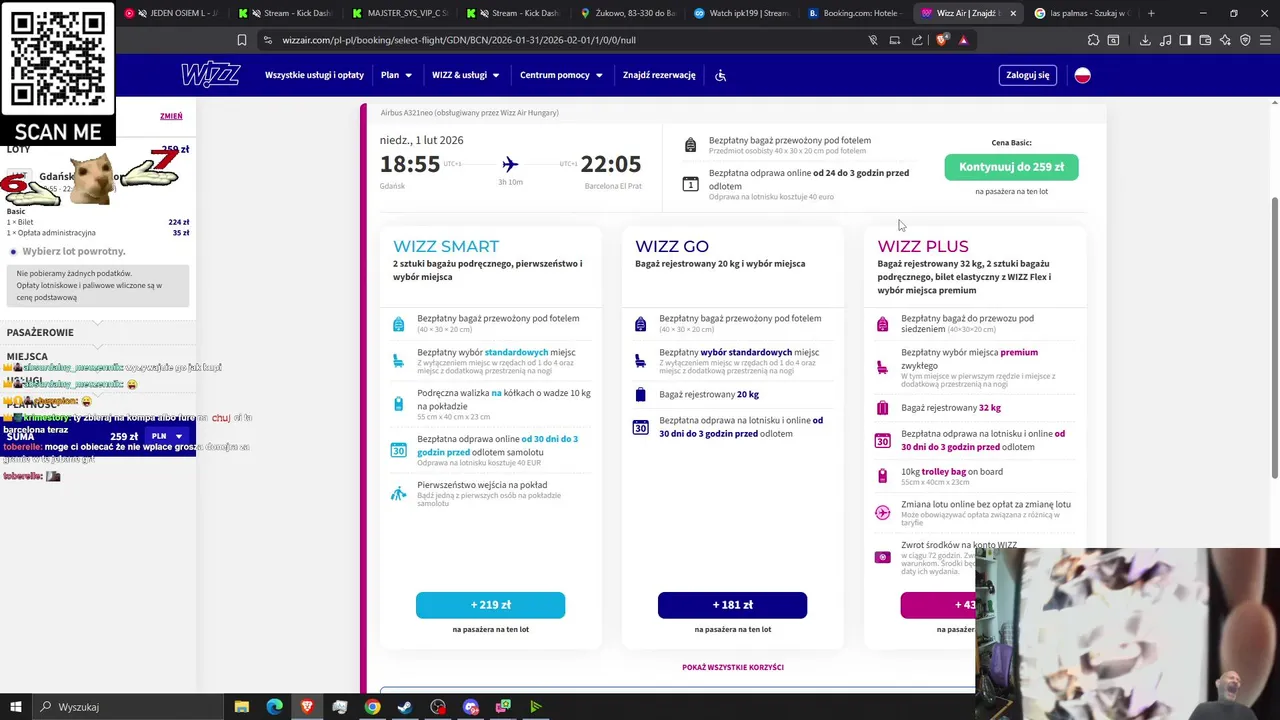The image size is (1280, 720).
Task: Click the 22:05 arrival time
Action: pos(611,164)
